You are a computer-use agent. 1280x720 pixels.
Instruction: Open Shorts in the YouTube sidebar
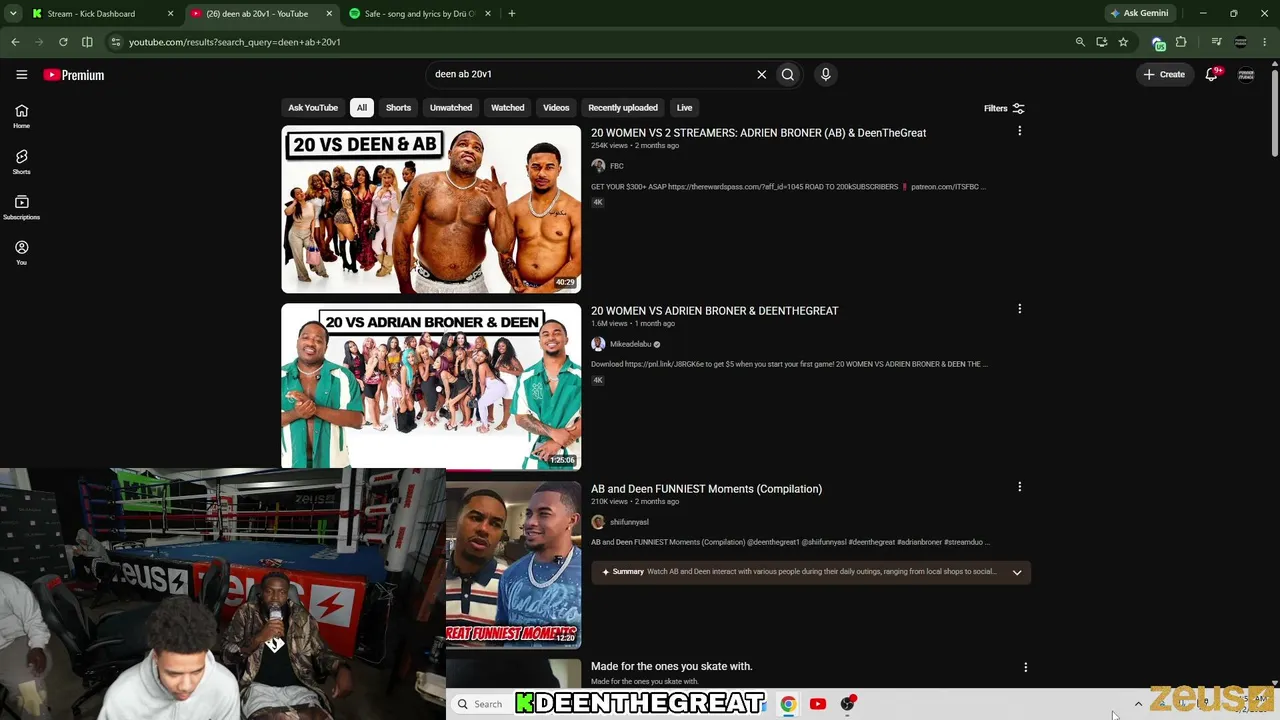(x=21, y=162)
